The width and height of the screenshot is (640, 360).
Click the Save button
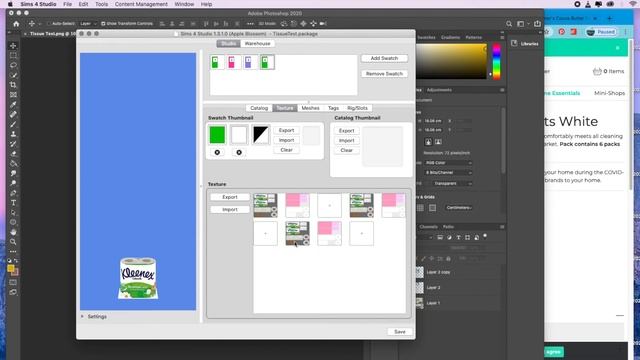click(400, 332)
